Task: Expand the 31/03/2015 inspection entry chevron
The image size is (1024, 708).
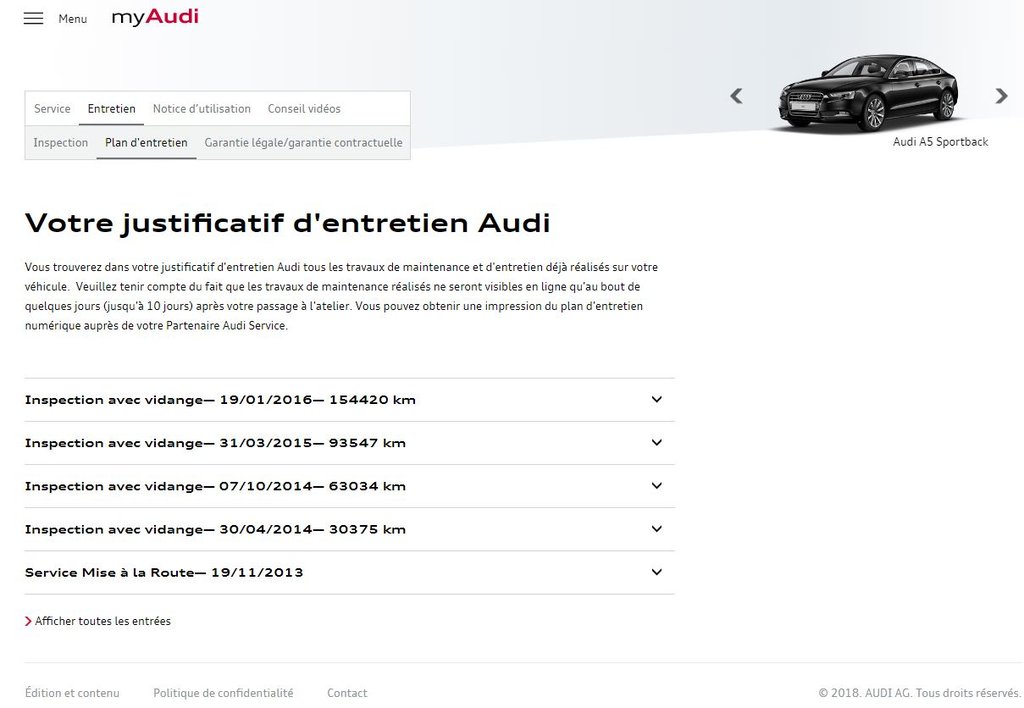Action: point(656,443)
